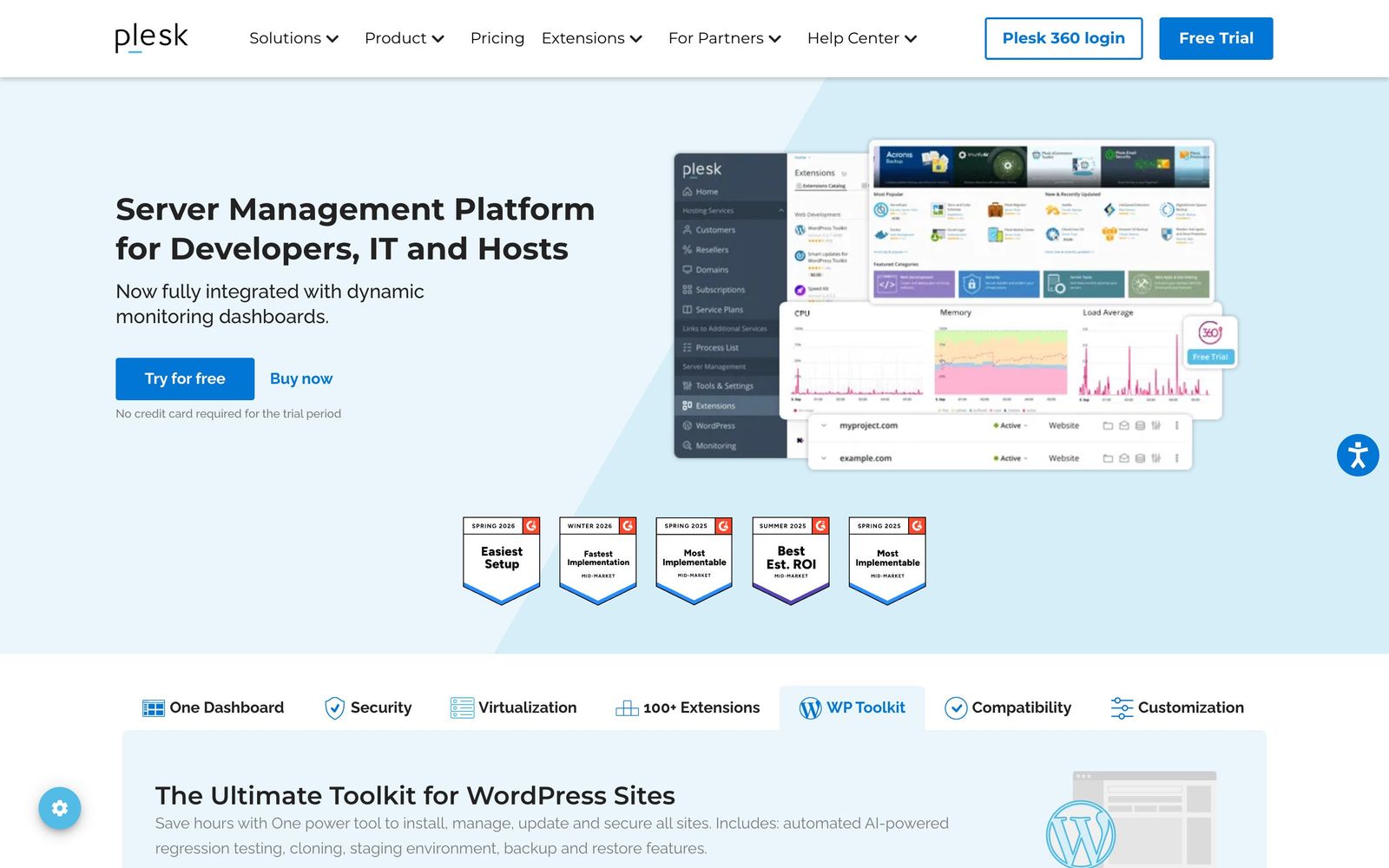Click the Free Trial button
This screenshot has width=1389, height=868.
(1216, 38)
